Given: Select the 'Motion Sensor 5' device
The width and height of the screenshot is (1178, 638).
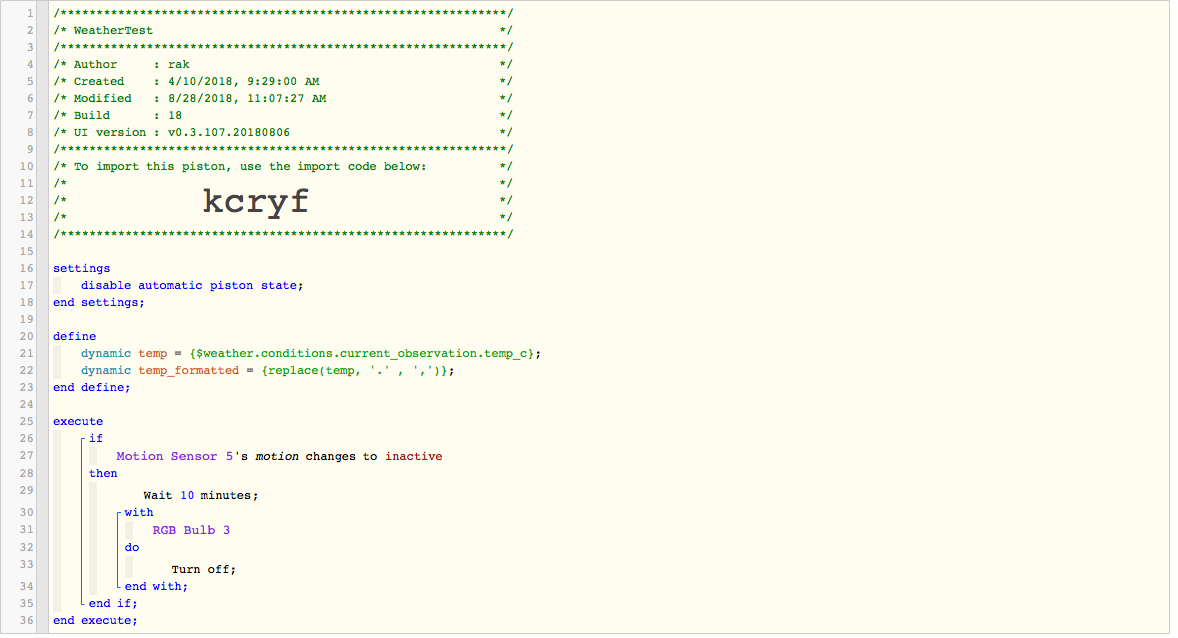Looking at the screenshot, I should (174, 456).
